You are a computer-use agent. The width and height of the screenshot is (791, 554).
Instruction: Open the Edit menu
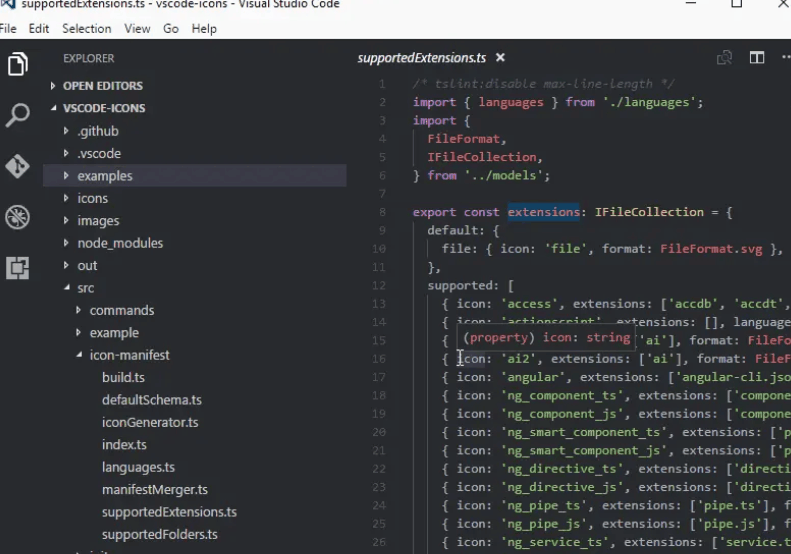click(x=39, y=29)
